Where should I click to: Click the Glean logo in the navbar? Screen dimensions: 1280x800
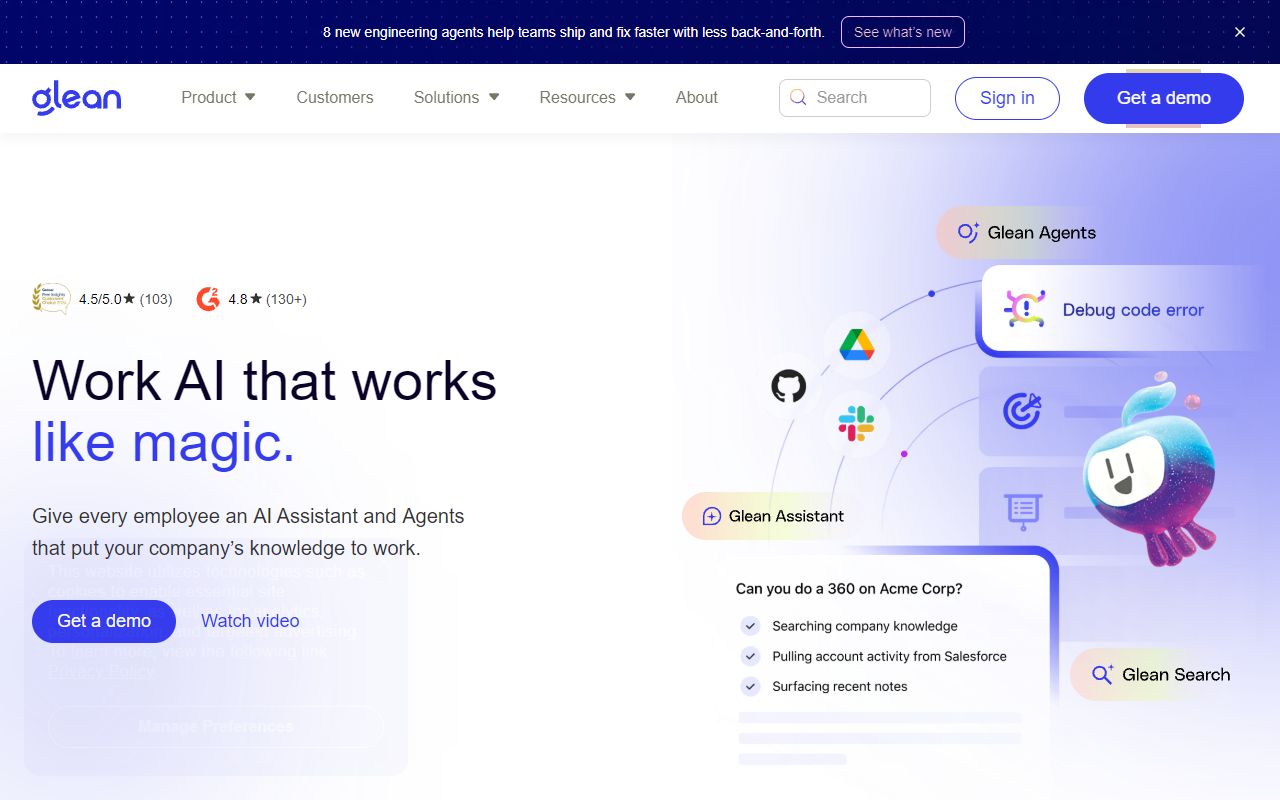point(76,98)
